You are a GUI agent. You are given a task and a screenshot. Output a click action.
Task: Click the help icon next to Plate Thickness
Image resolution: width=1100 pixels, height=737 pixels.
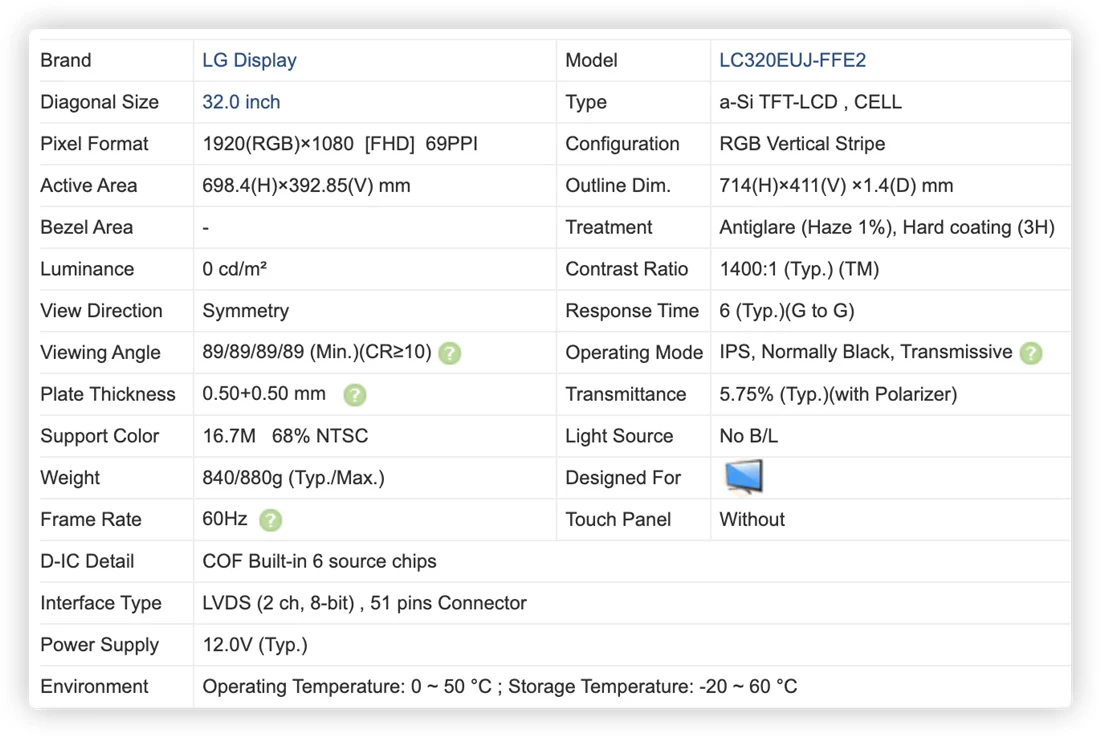pyautogui.click(x=355, y=395)
